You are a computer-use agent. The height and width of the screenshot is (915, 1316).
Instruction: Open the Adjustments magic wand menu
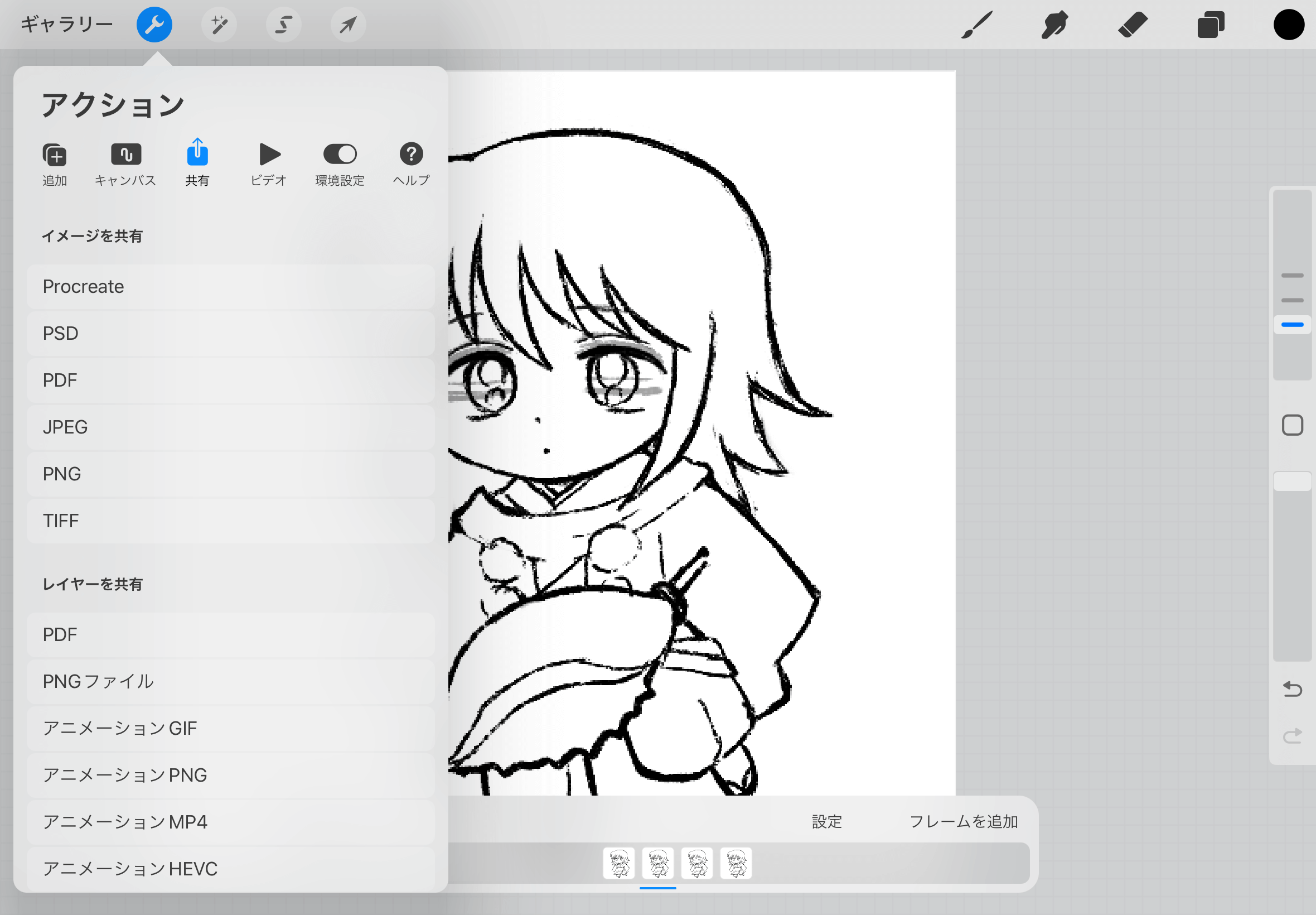(219, 25)
